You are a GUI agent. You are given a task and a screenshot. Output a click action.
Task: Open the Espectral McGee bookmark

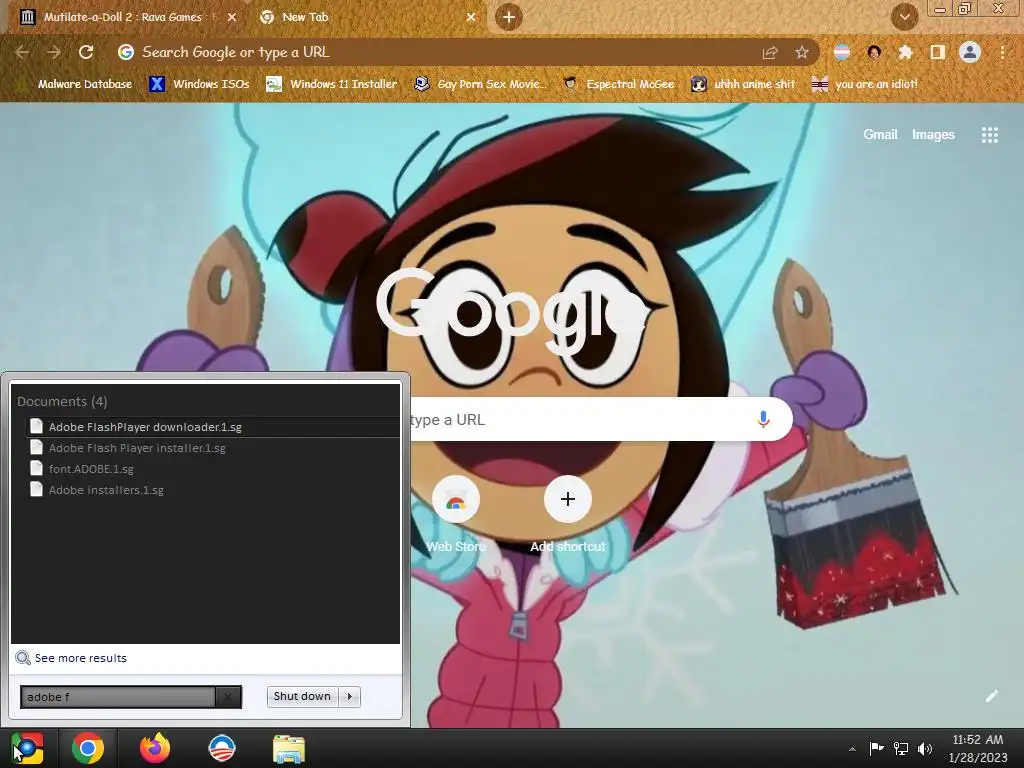coord(618,84)
